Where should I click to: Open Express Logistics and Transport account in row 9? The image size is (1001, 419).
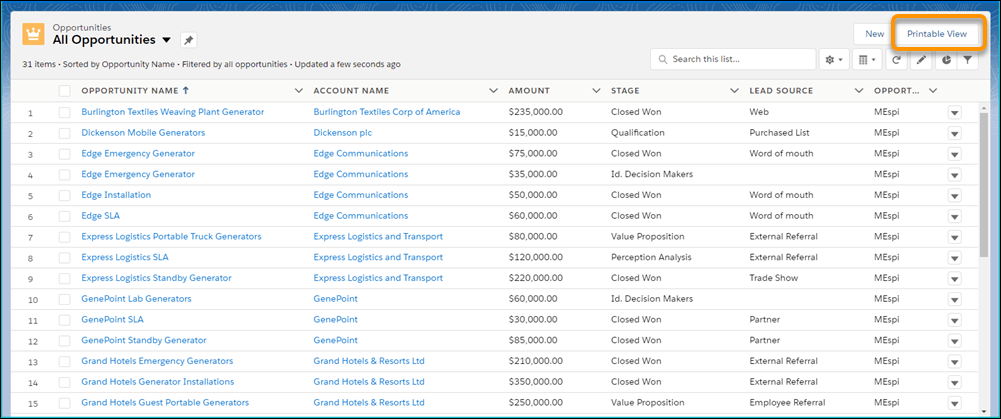click(378, 278)
